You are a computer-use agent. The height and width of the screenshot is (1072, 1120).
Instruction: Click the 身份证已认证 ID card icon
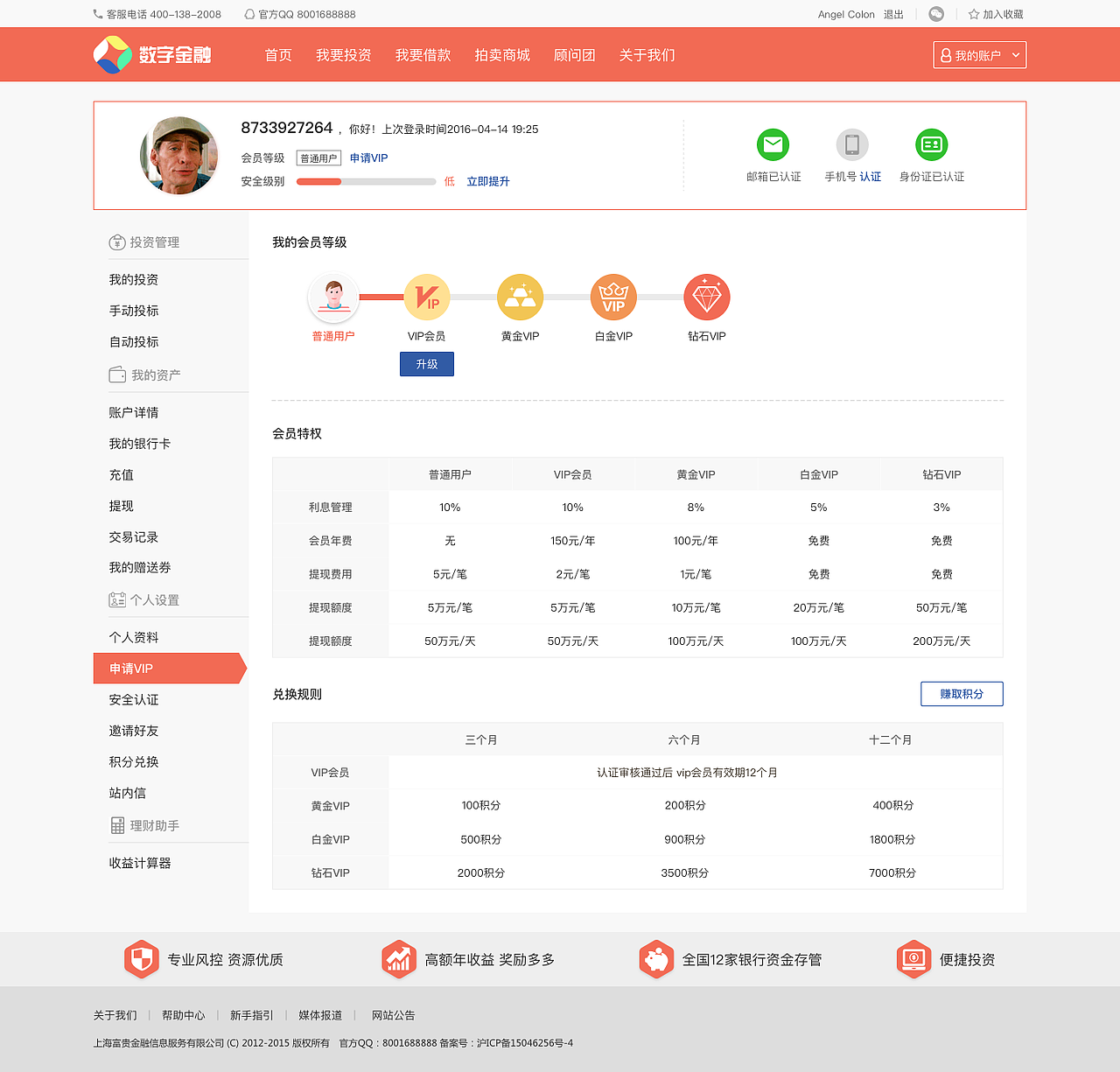tap(932, 144)
